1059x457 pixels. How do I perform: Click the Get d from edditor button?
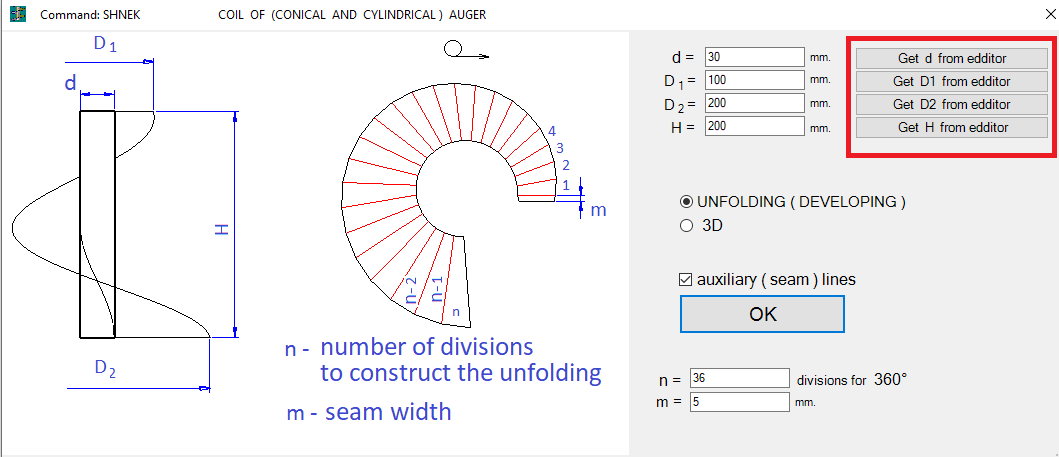point(952,59)
